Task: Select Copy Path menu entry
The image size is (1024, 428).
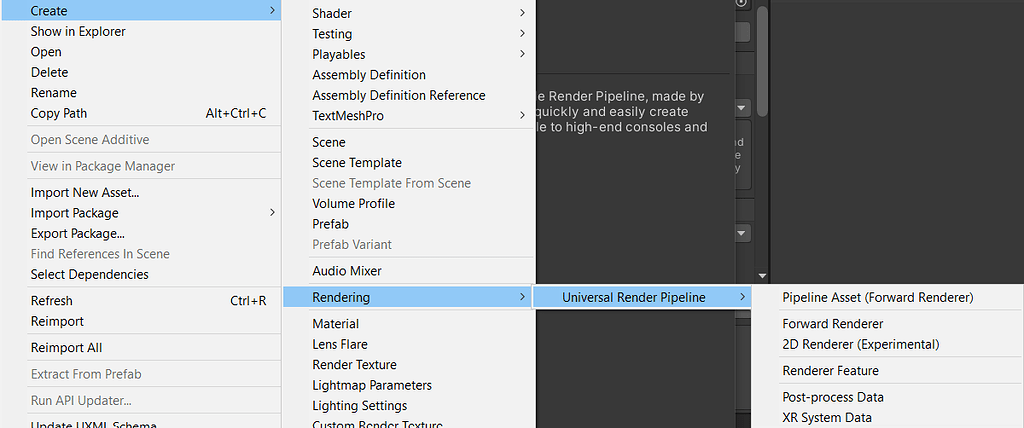Action: (x=59, y=114)
